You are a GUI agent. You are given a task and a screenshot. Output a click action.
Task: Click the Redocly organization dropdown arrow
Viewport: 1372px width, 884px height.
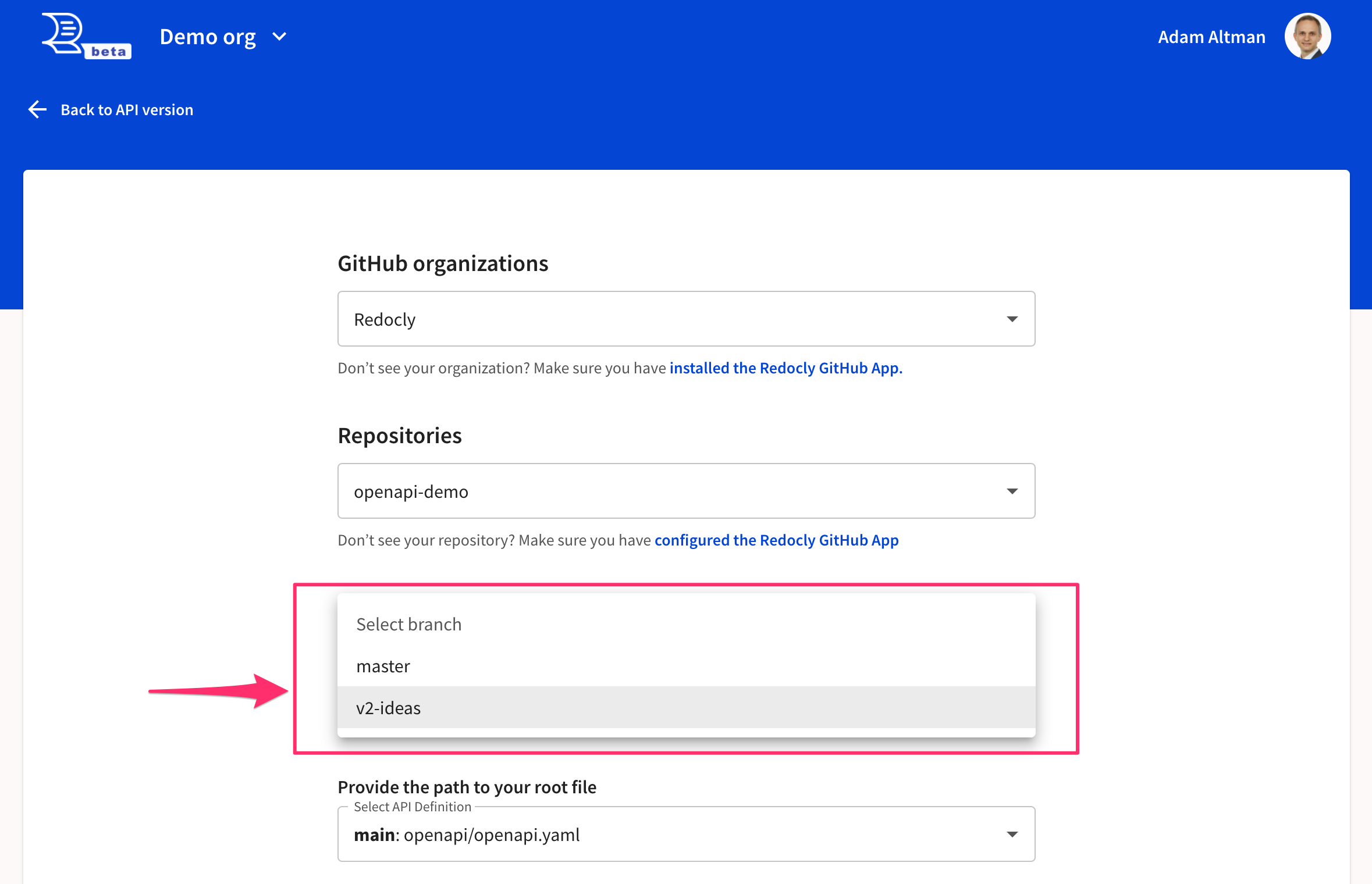(1012, 319)
